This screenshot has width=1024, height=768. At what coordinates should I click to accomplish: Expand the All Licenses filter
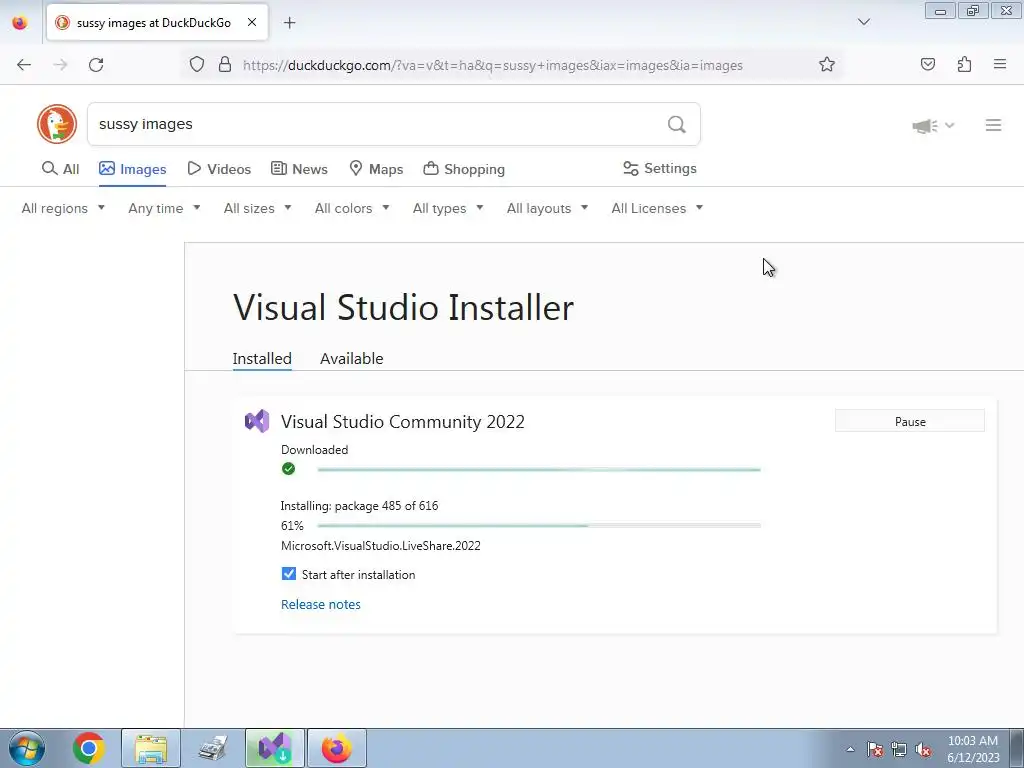(657, 208)
